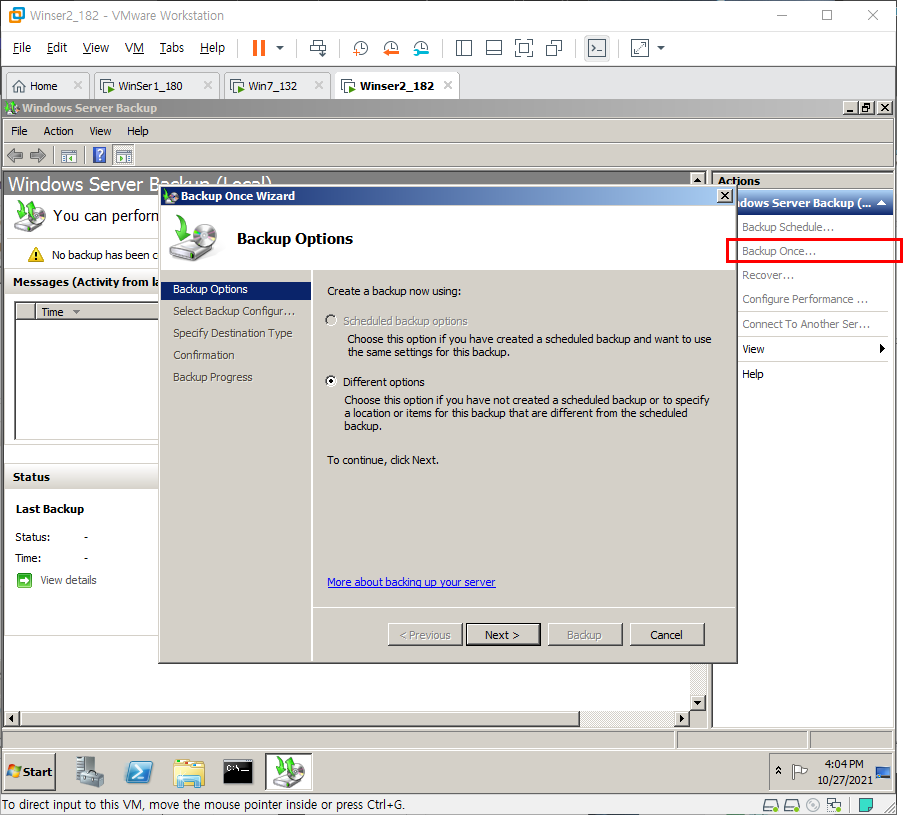Select Backup Options step in wizard sidebar
This screenshot has height=815, width=903.
tap(236, 290)
